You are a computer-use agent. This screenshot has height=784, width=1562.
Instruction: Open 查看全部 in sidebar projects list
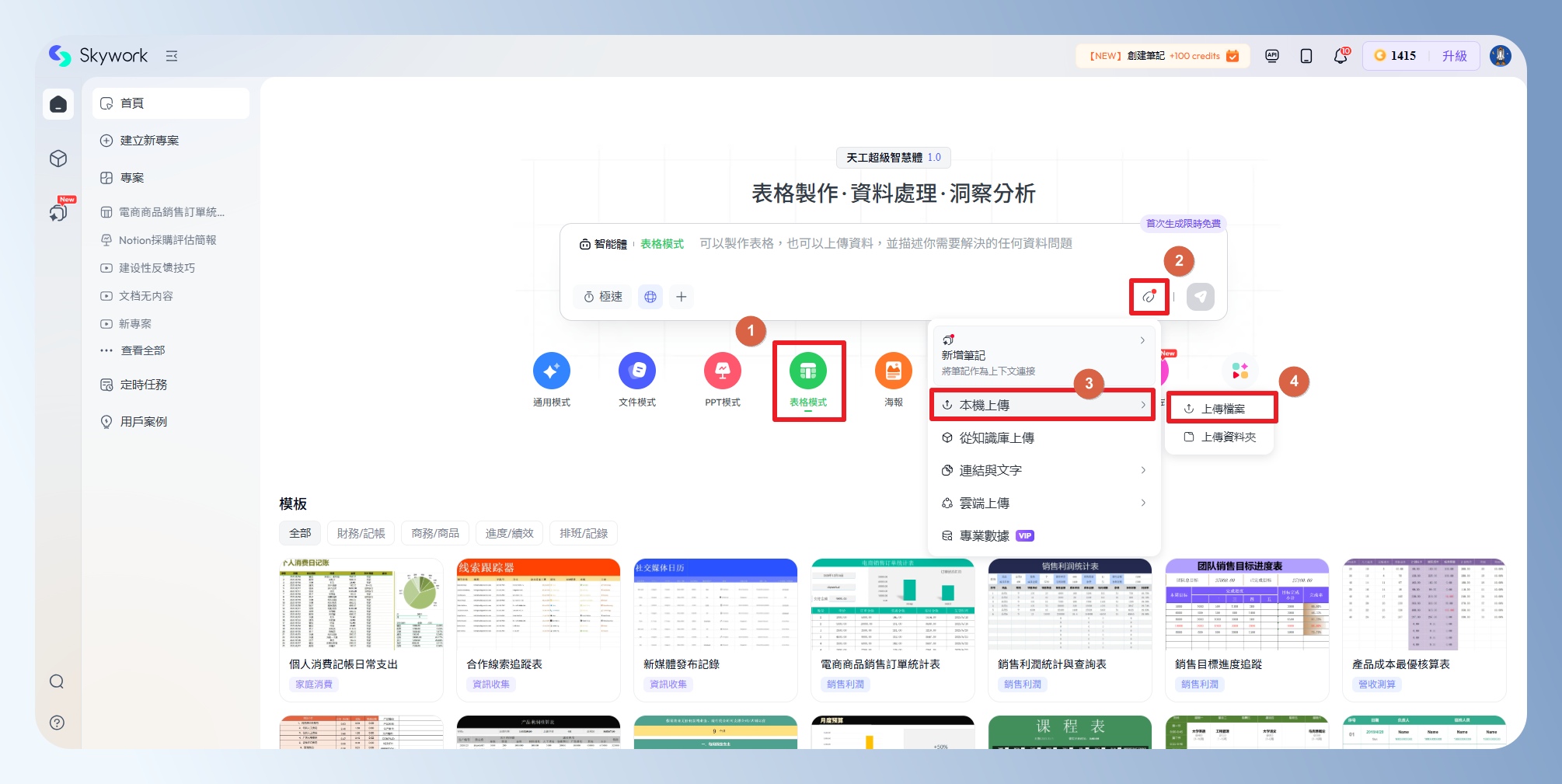click(143, 350)
